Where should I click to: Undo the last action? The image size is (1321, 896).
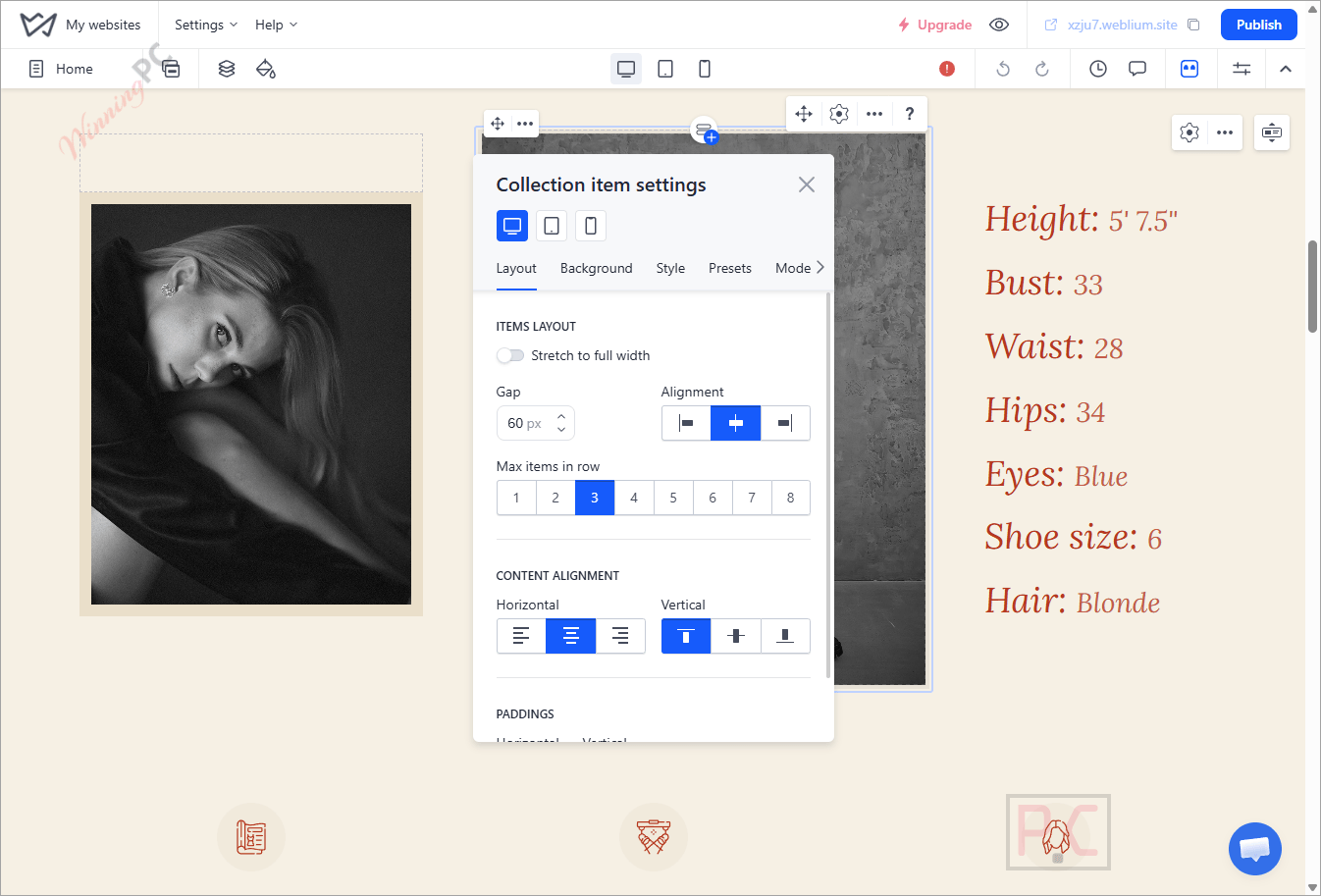(x=1003, y=69)
